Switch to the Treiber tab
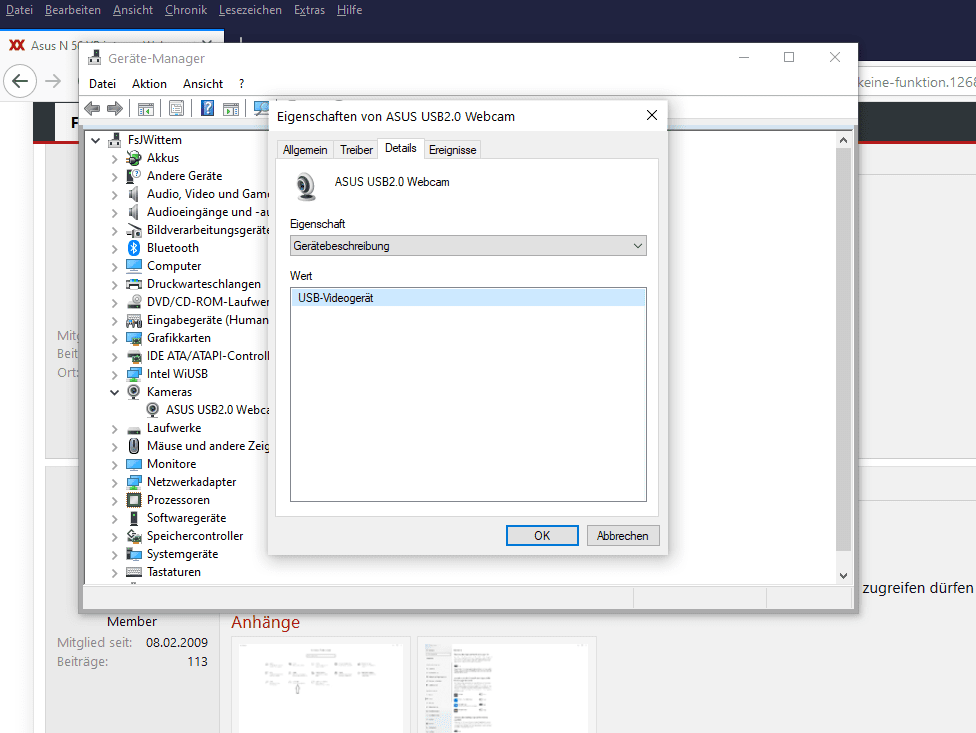Image resolution: width=976 pixels, height=733 pixels. click(x=356, y=150)
